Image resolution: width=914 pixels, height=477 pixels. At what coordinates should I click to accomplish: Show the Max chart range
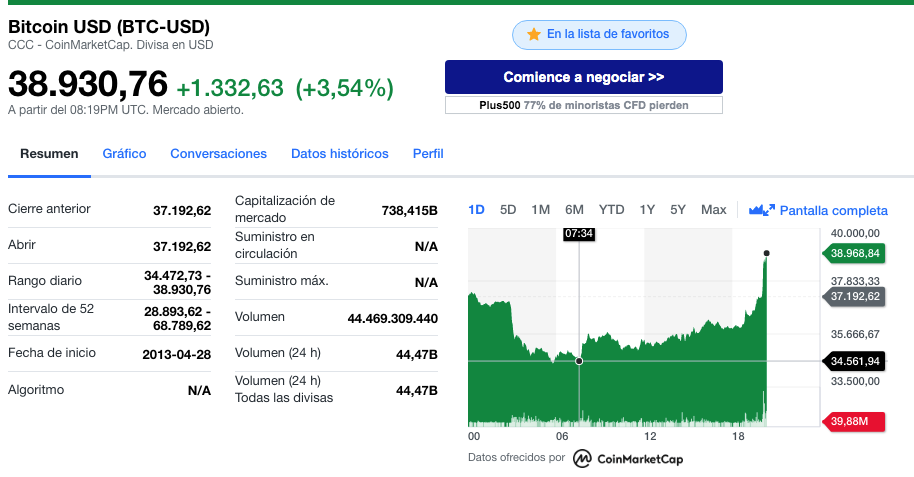[713, 210]
